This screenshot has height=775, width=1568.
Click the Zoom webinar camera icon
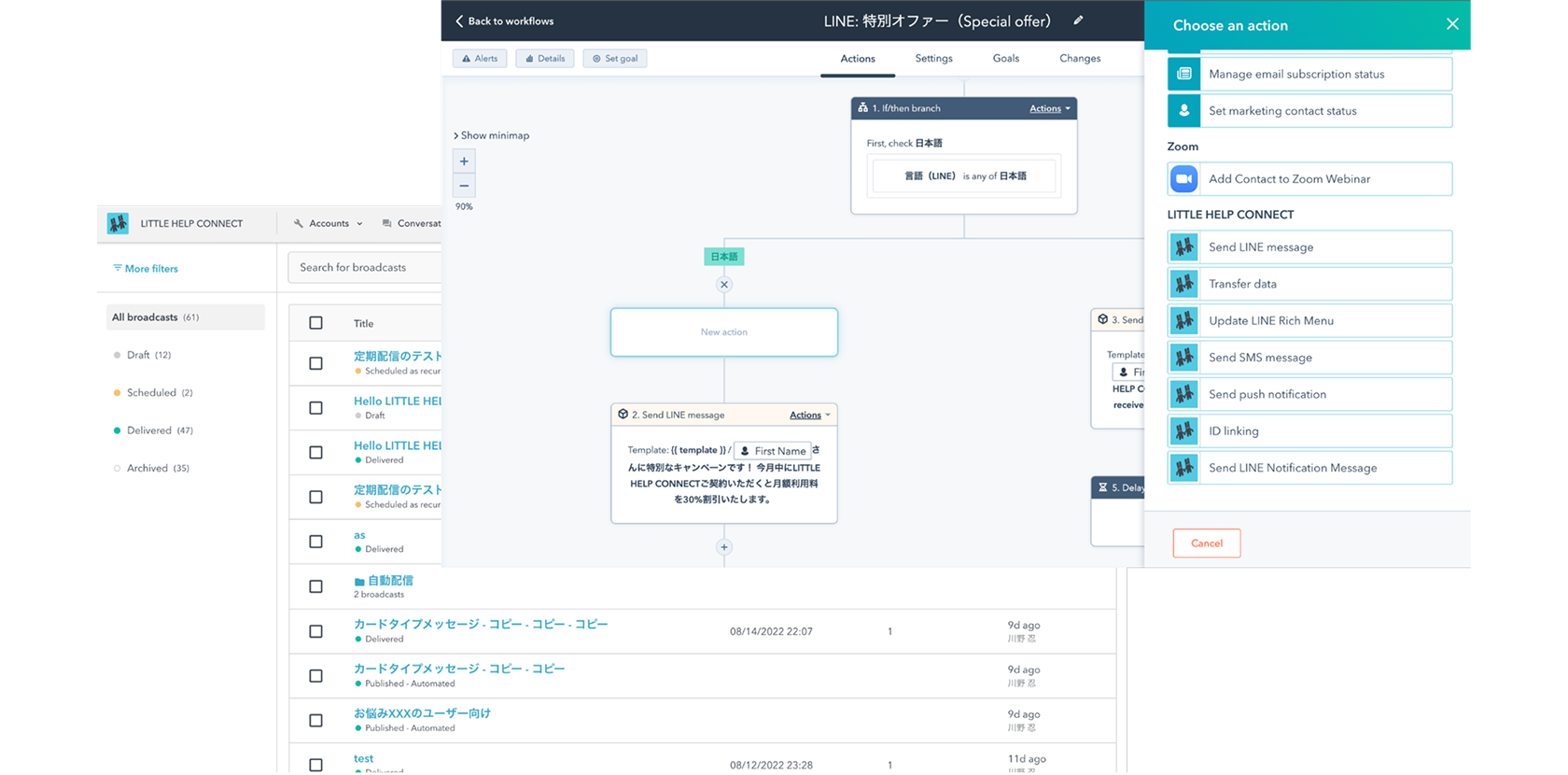1183,179
